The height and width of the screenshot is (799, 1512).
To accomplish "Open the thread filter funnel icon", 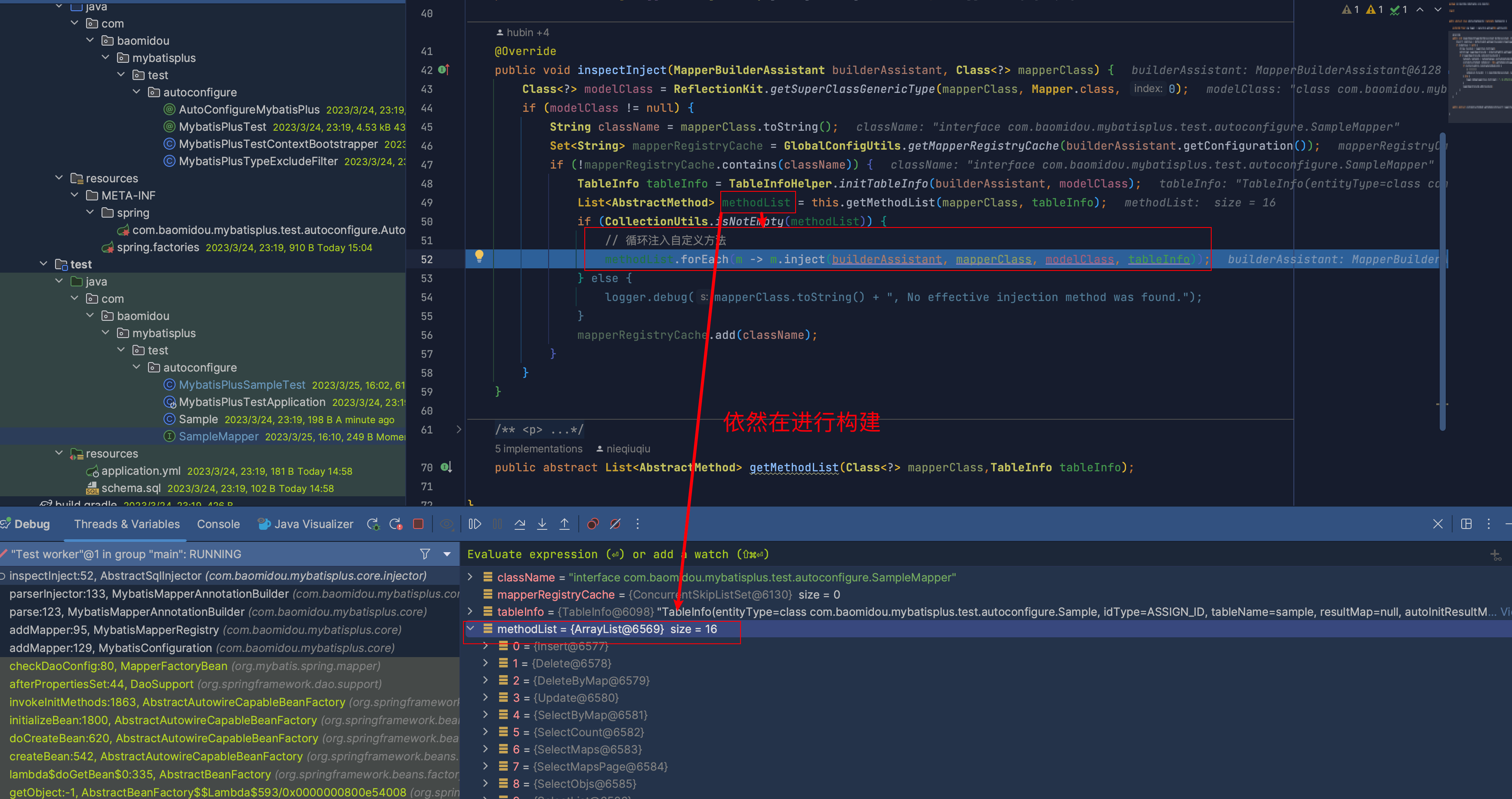I will [424, 554].
